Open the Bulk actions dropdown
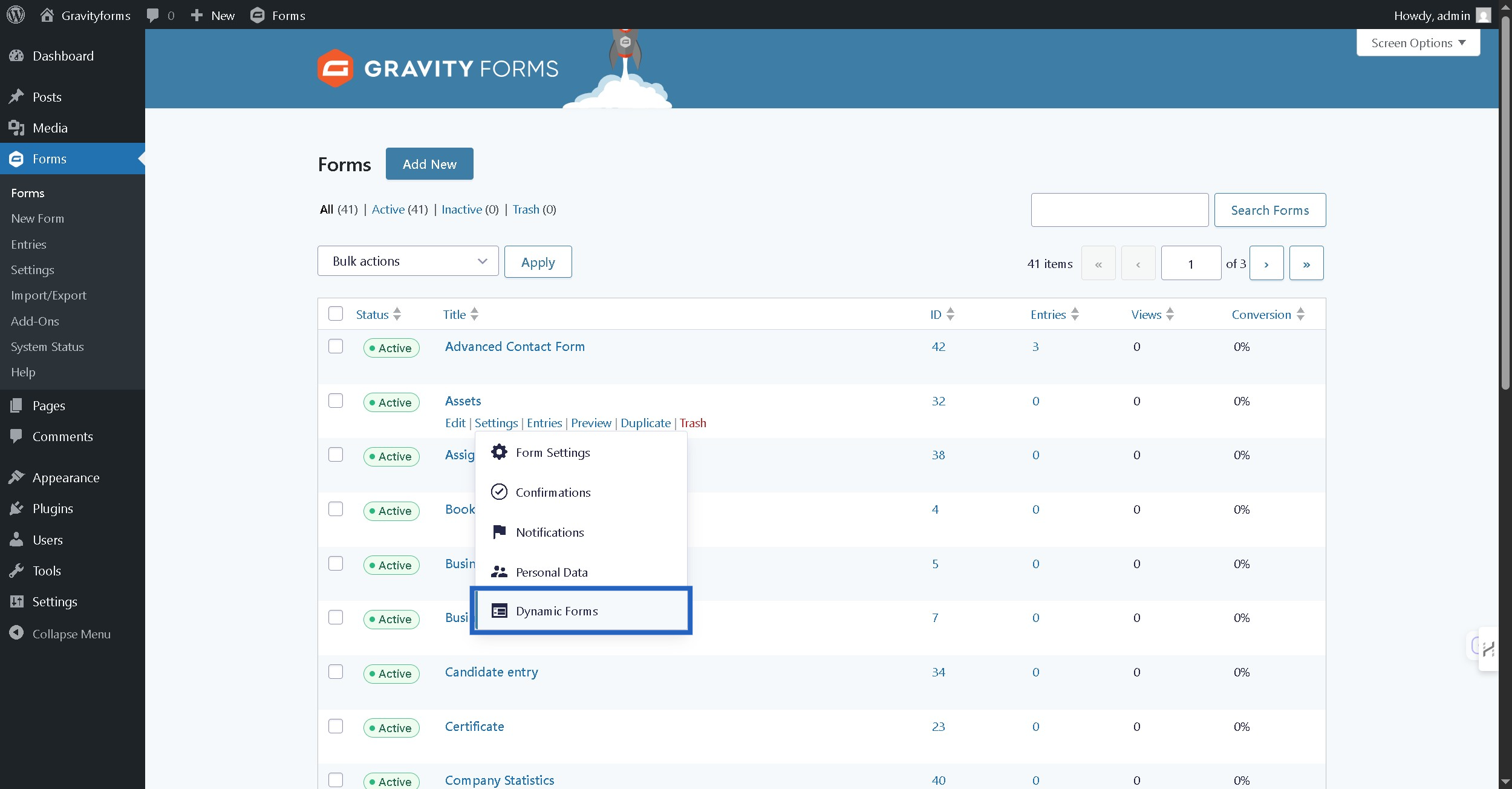This screenshot has height=789, width=1512. pos(408,261)
